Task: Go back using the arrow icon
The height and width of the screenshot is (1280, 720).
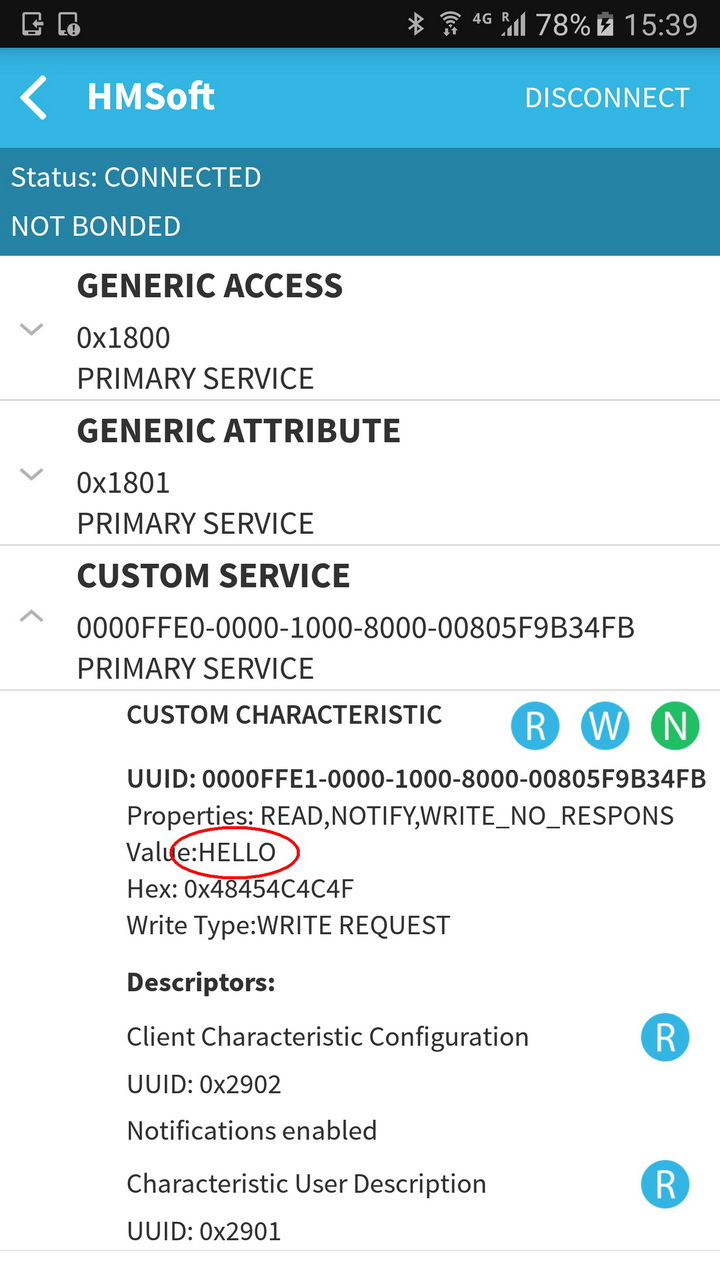Action: [x=34, y=98]
